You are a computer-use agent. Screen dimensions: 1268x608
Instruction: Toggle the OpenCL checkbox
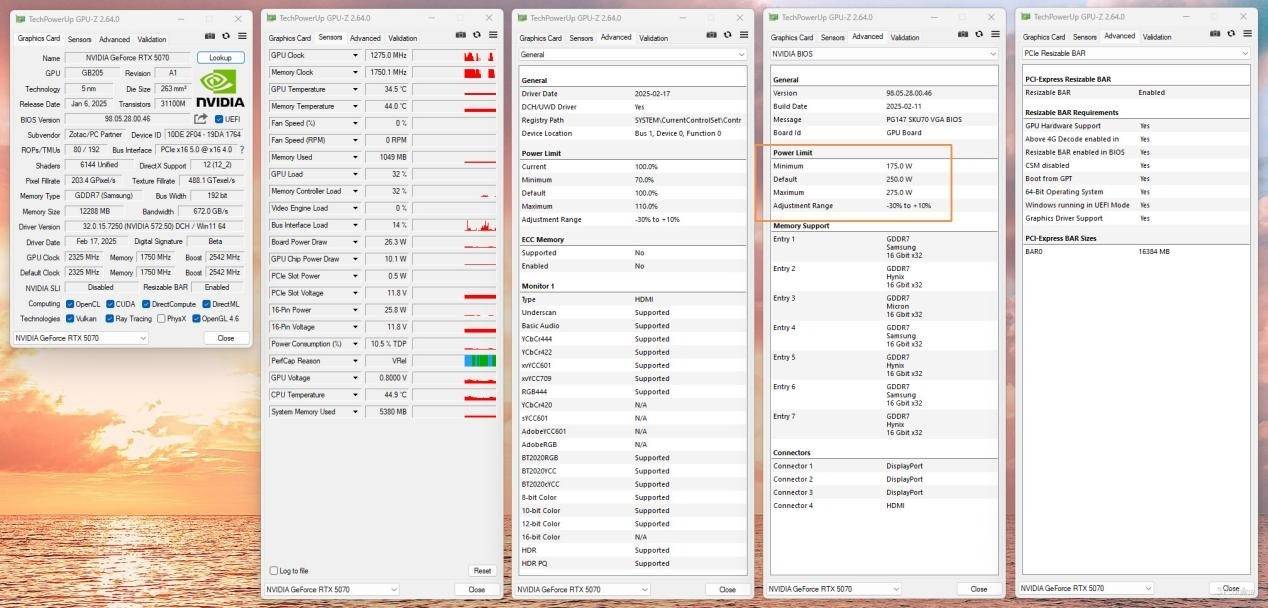click(x=70, y=304)
